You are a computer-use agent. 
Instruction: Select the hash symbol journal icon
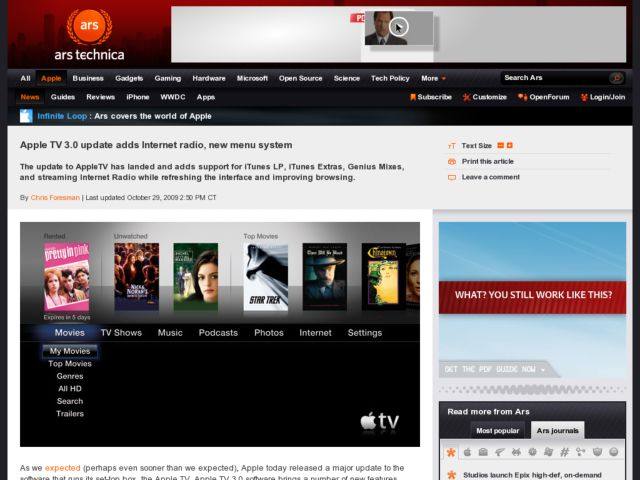[x=563, y=452]
